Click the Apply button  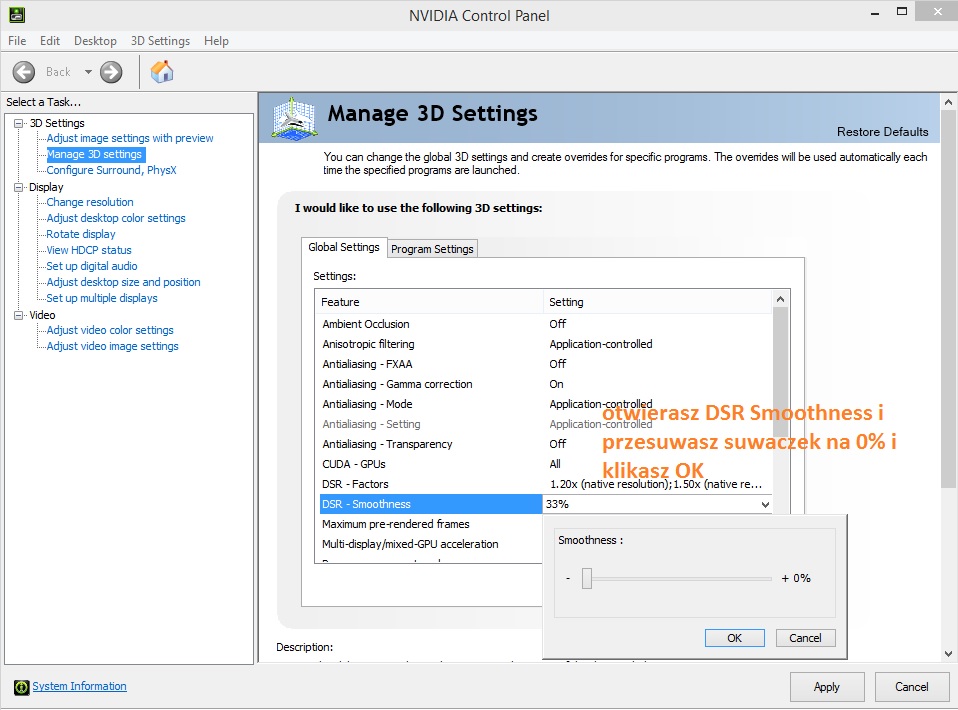827,687
